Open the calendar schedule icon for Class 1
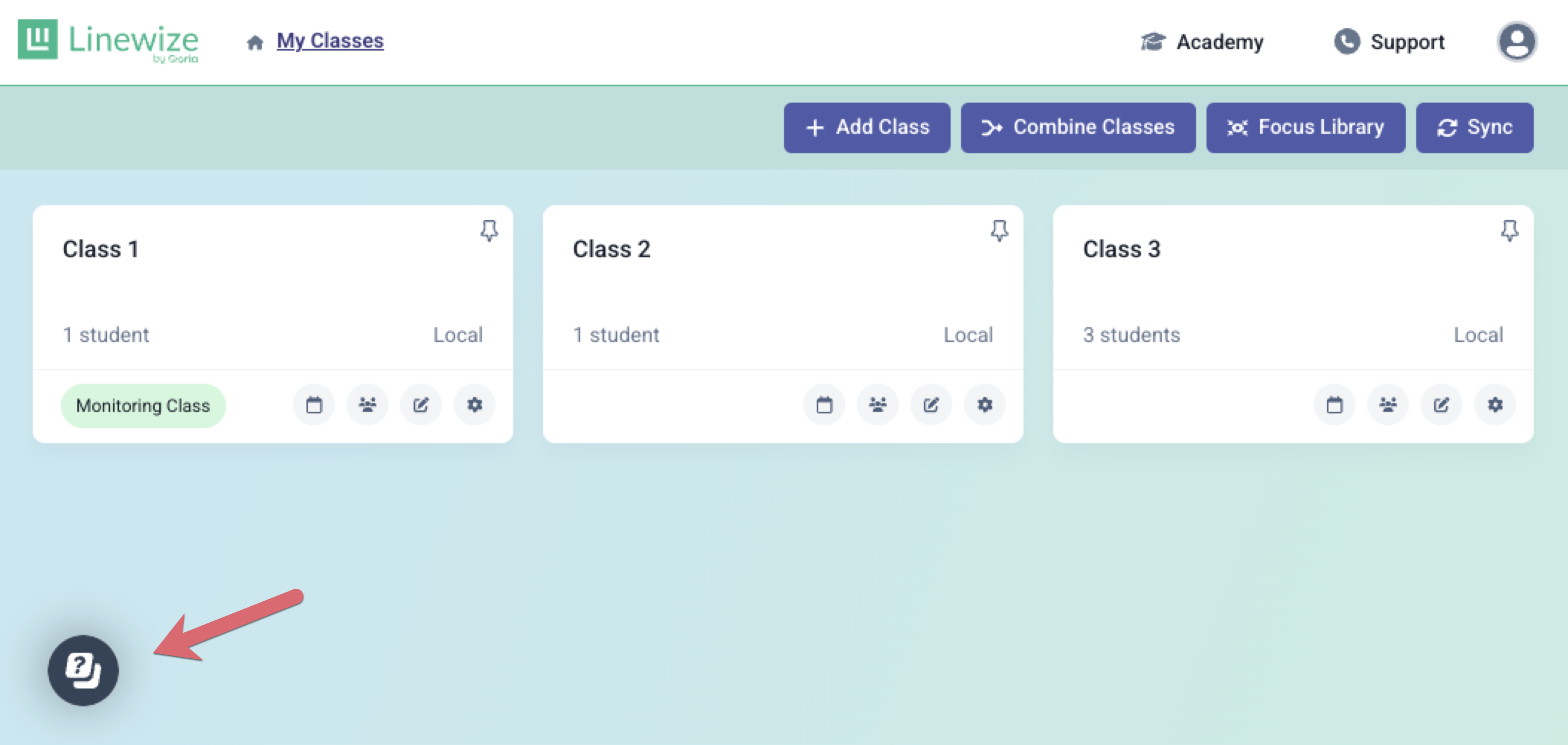This screenshot has height=745, width=1568. tap(314, 405)
